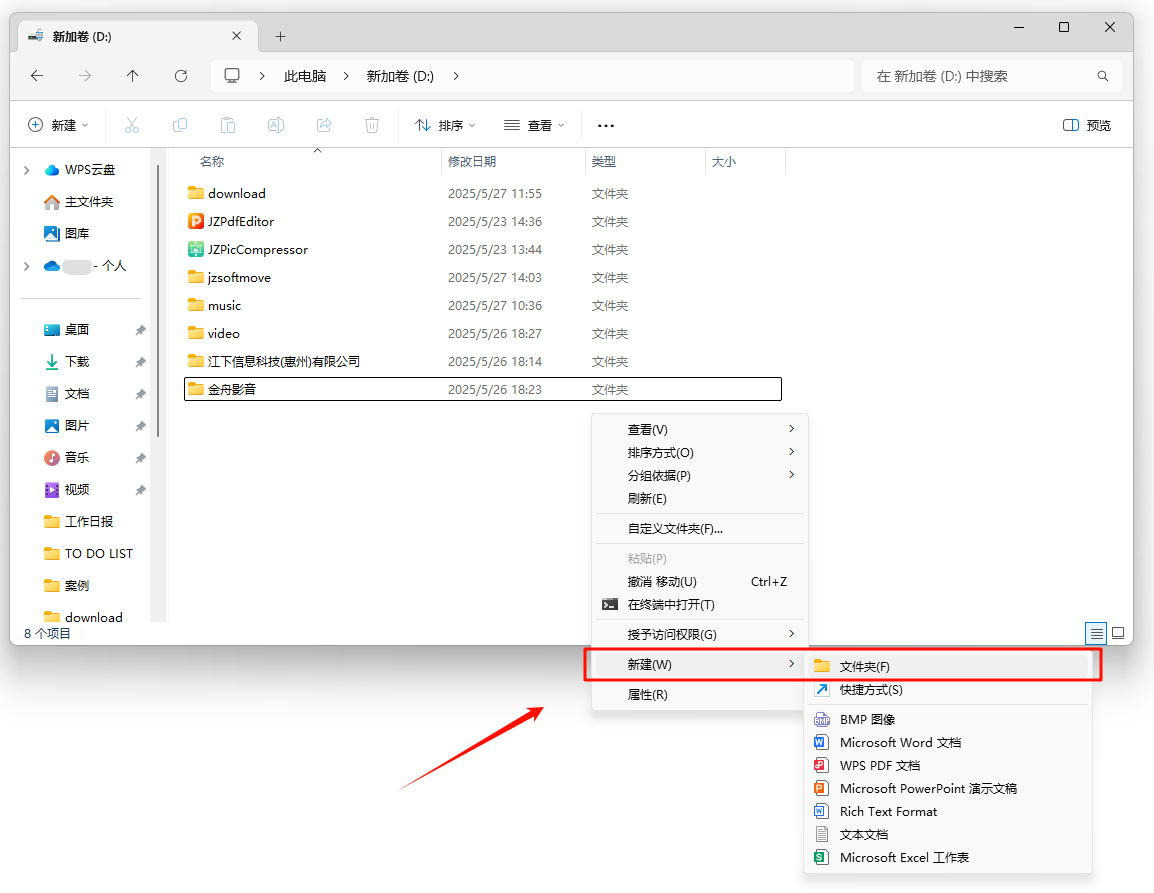This screenshot has height=893, width=1154.
Task: Expand chevron after 新加卷 (D:) in address bar
Action: point(456,76)
